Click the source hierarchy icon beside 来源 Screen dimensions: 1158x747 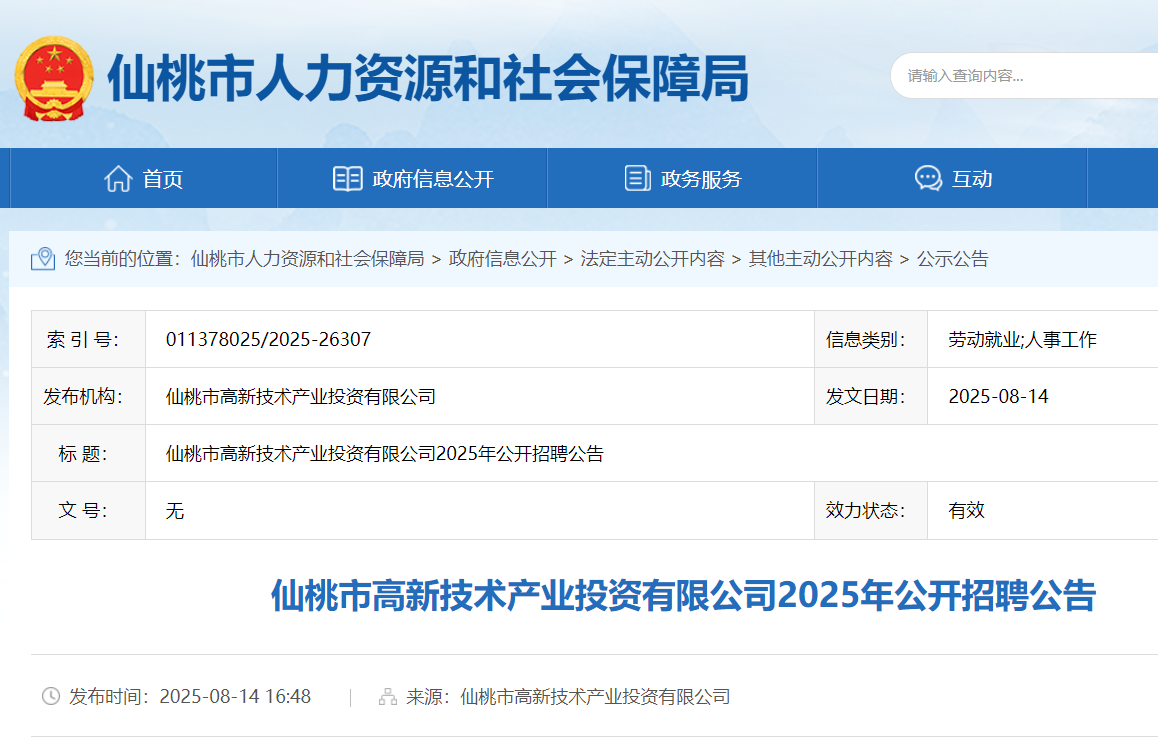pyautogui.click(x=388, y=697)
